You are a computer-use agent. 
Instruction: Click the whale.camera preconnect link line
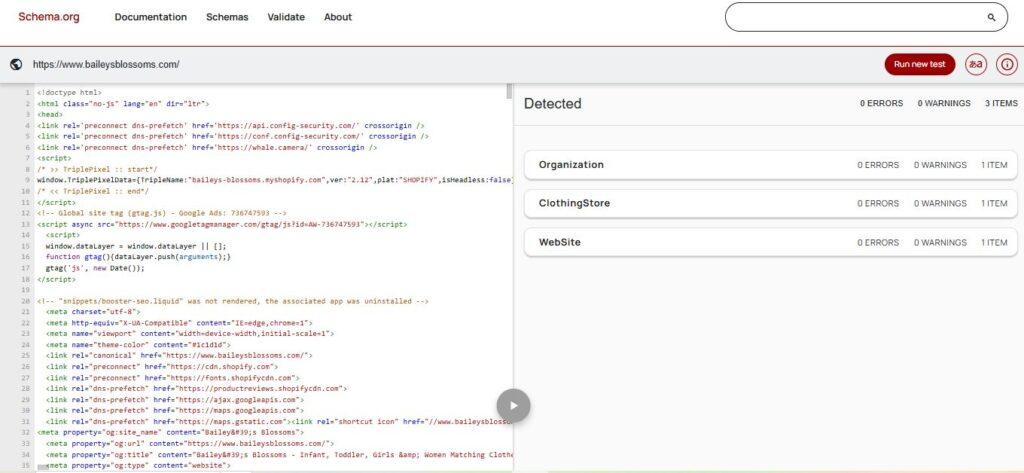[207, 148]
